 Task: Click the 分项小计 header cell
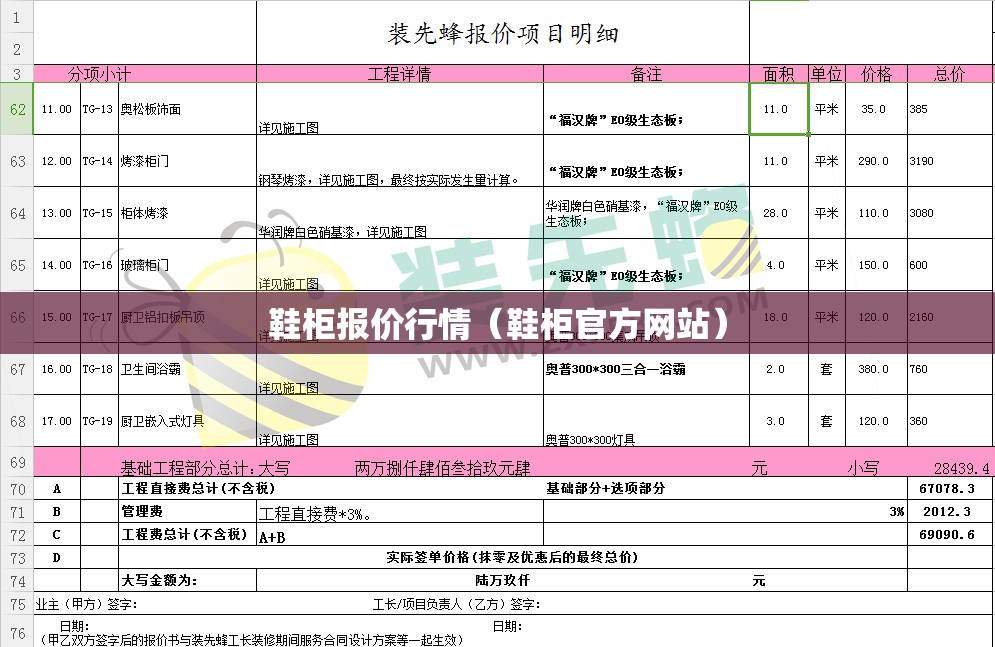pyautogui.click(x=145, y=74)
